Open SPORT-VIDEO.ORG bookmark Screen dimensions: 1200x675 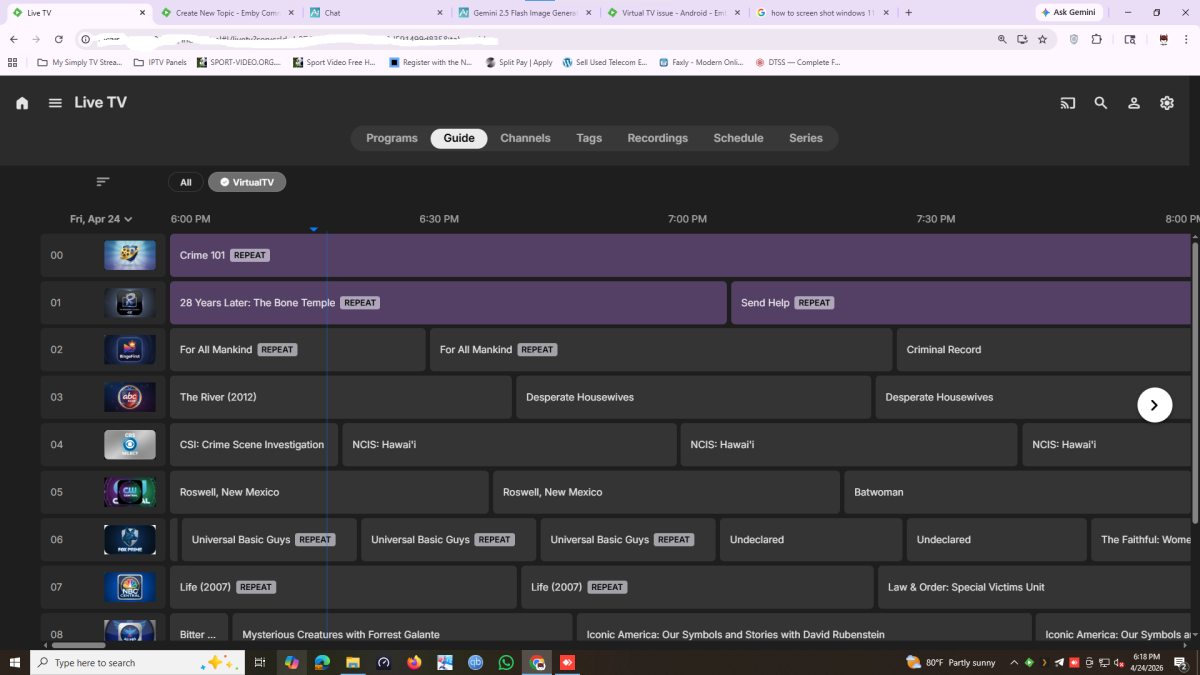pos(239,62)
